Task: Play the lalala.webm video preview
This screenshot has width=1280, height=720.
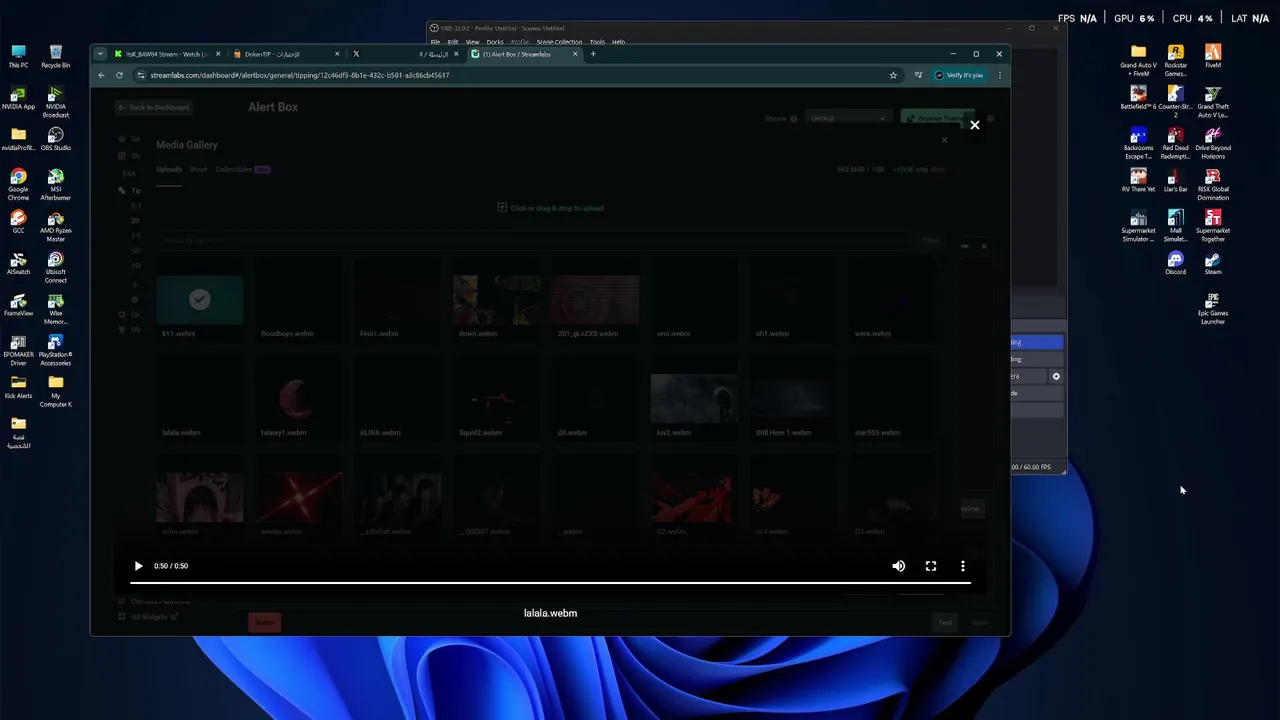Action: click(138, 566)
